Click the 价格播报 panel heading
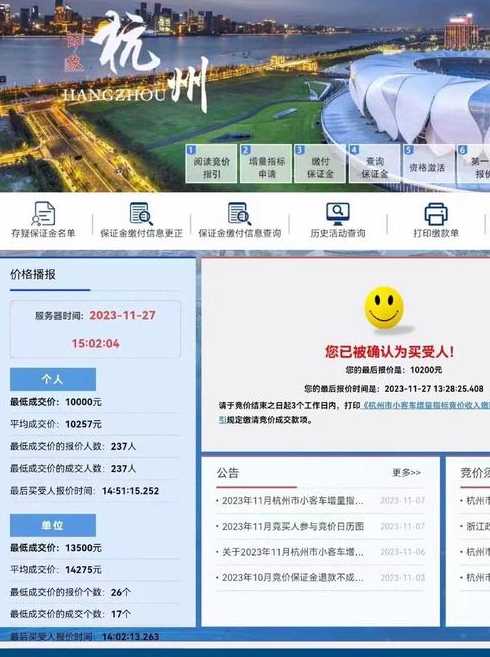 coord(33,274)
